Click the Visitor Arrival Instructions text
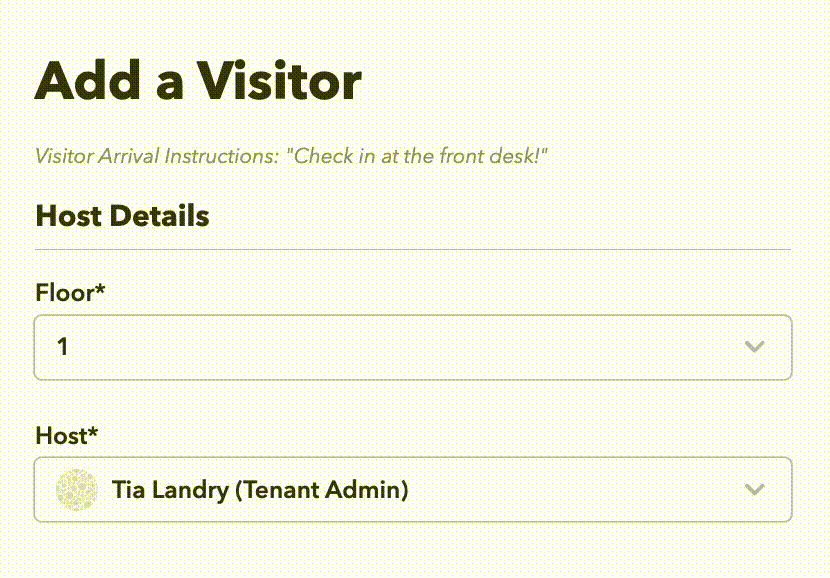 (x=291, y=156)
